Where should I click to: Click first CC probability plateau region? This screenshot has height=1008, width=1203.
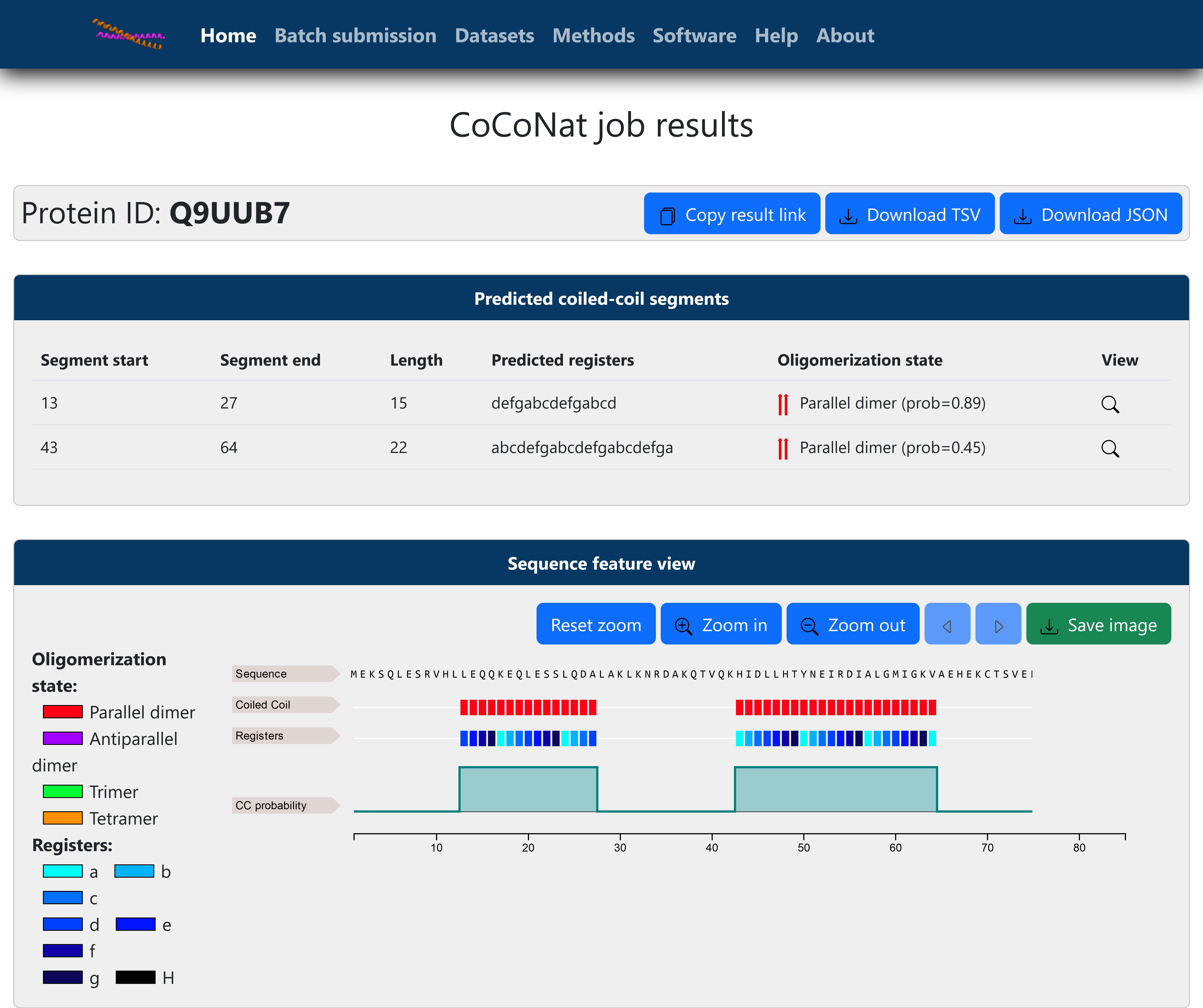(x=528, y=789)
